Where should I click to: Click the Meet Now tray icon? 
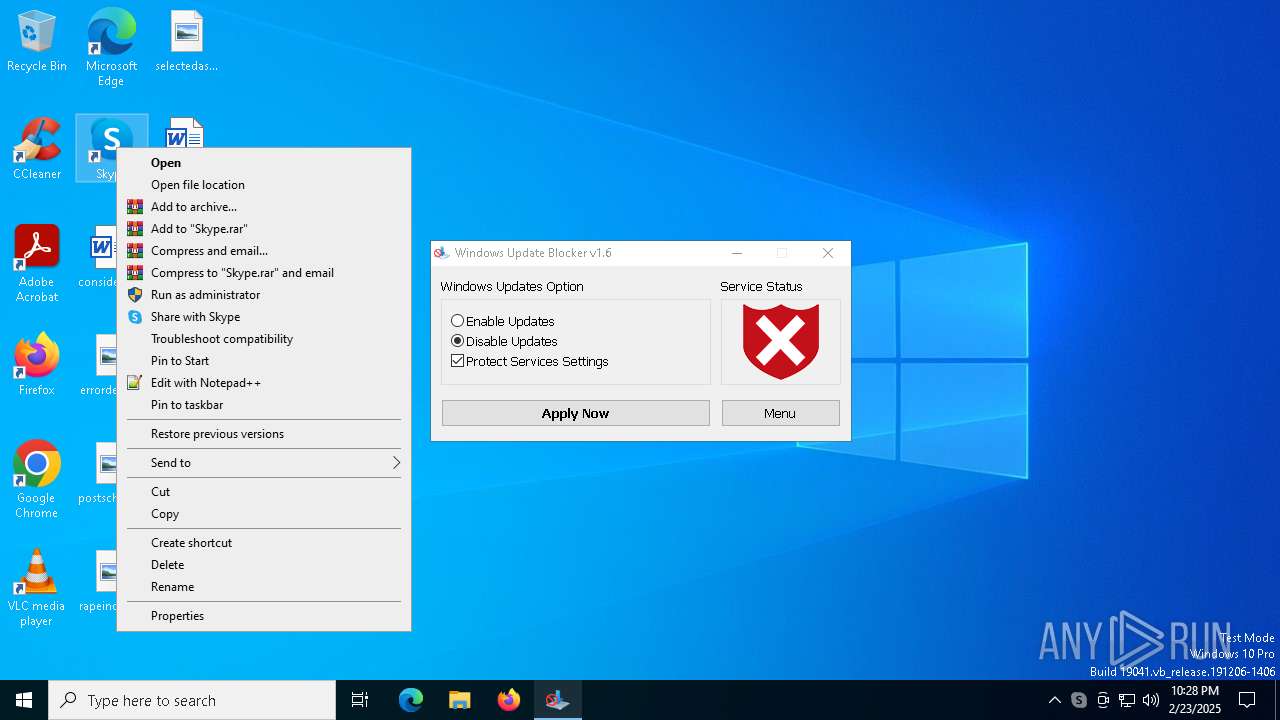1103,700
